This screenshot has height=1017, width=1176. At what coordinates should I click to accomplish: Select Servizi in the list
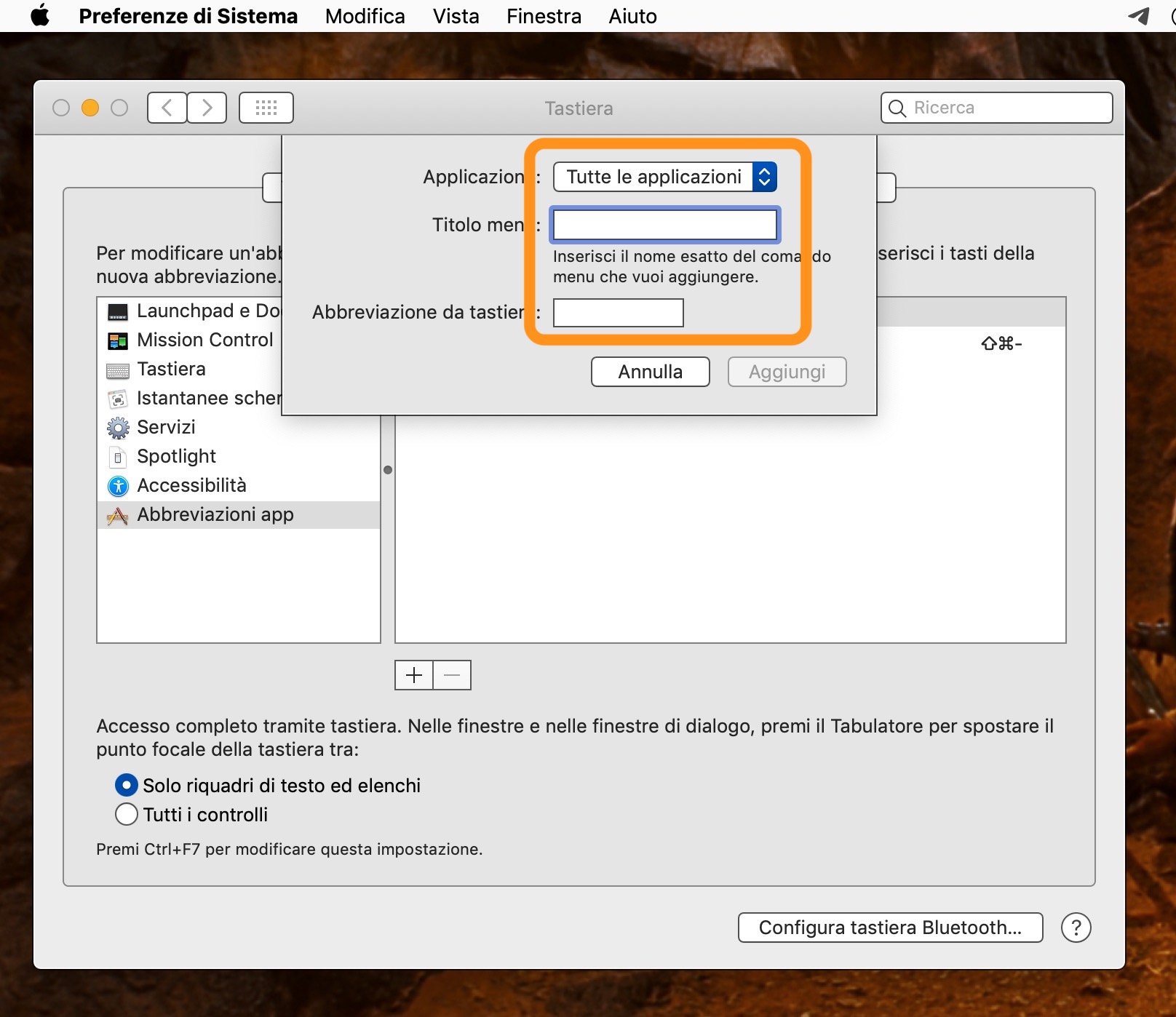167,428
